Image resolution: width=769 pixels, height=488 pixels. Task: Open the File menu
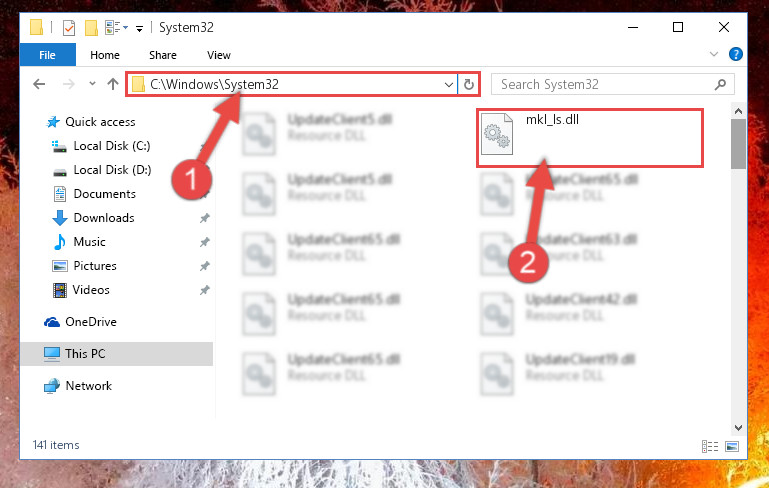48,54
